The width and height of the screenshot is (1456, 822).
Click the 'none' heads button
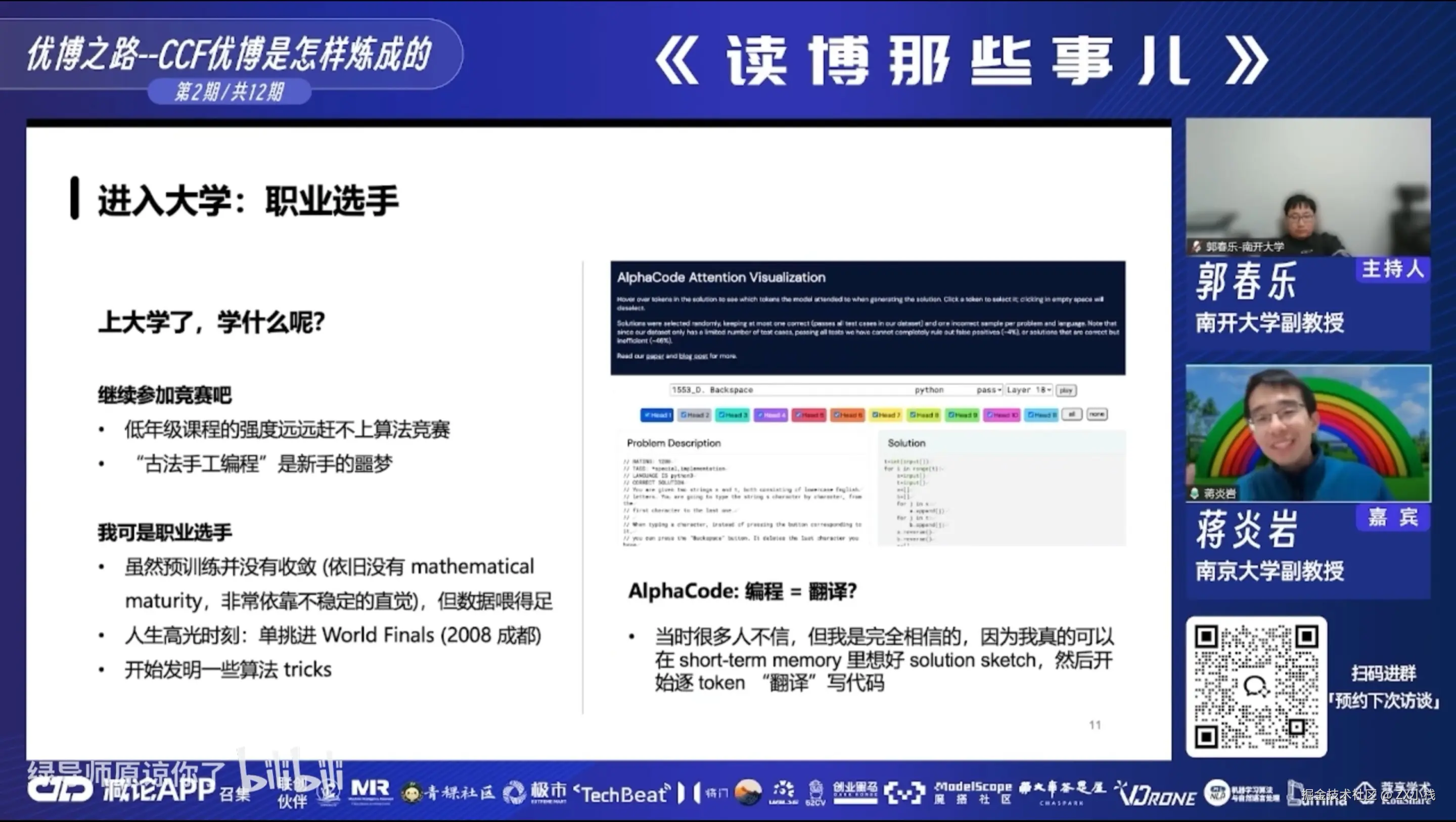click(x=1097, y=415)
